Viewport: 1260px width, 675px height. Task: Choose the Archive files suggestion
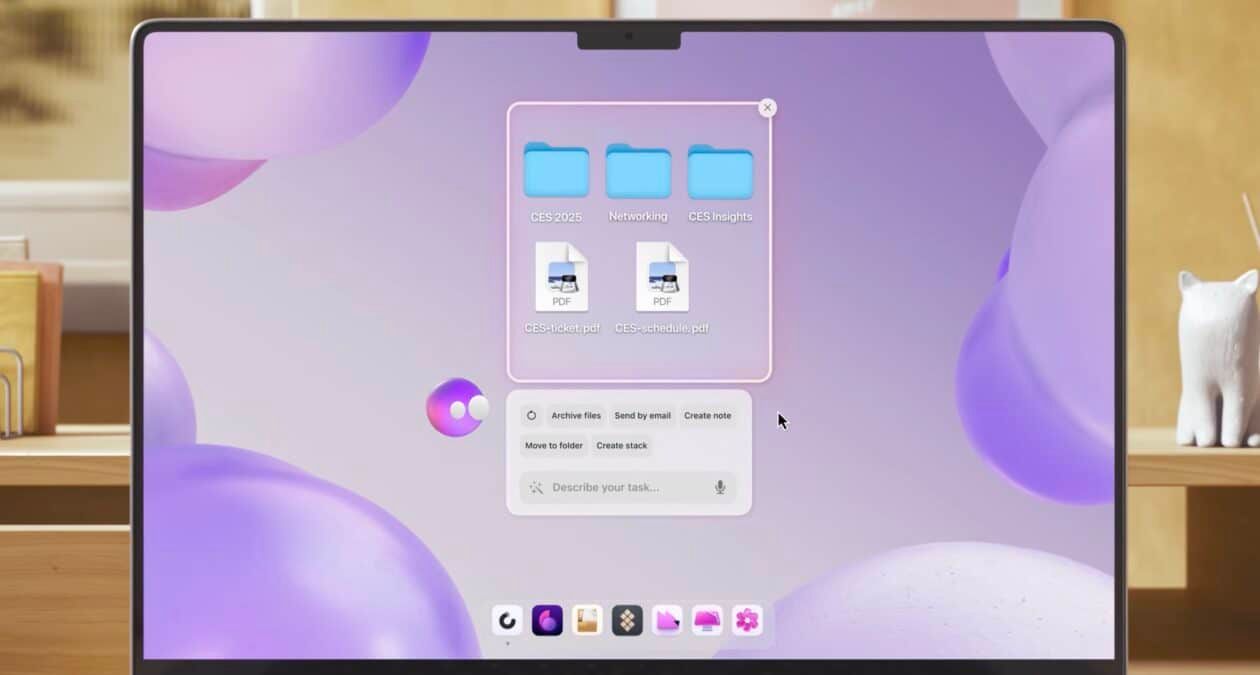(576, 415)
